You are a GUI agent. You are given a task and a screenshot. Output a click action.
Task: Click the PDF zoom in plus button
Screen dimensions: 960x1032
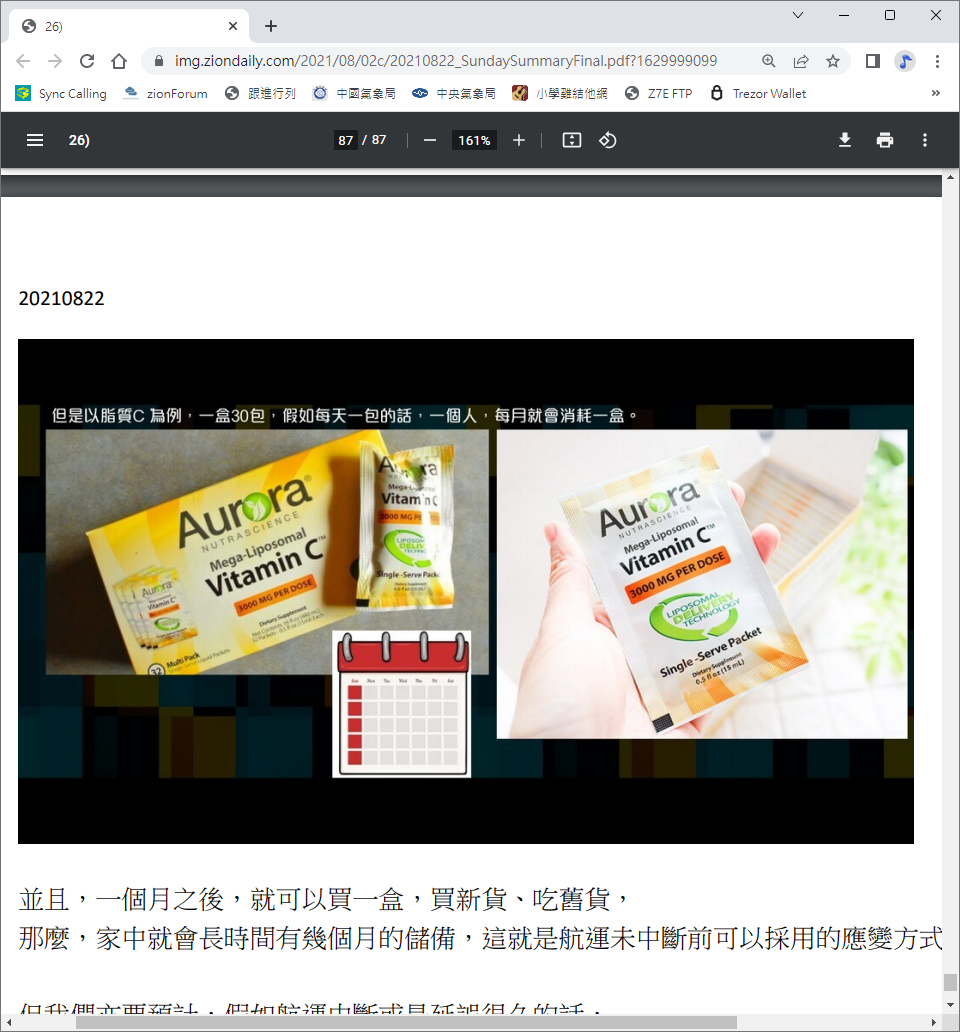coord(518,140)
